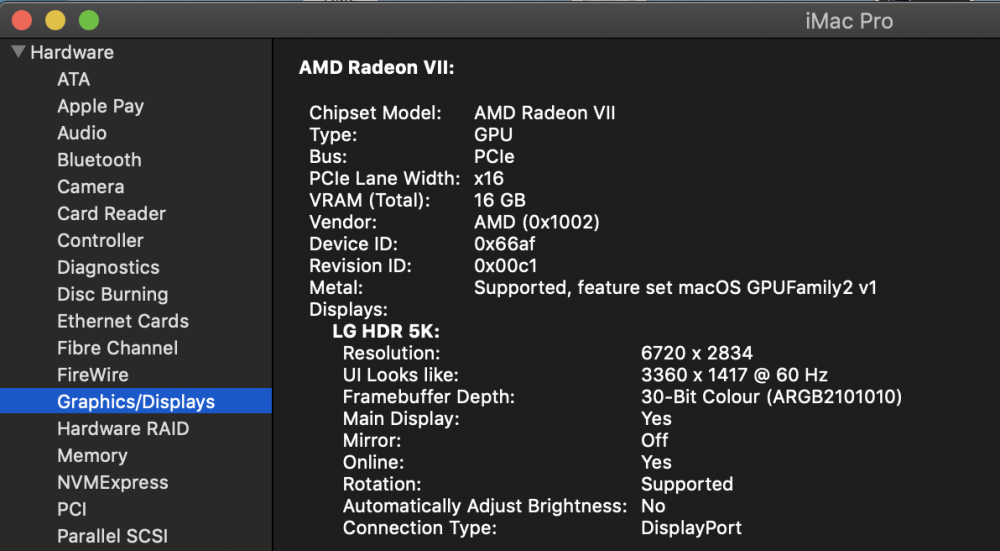Click the Bus value PCIe
The image size is (1000, 551).
tap(494, 156)
